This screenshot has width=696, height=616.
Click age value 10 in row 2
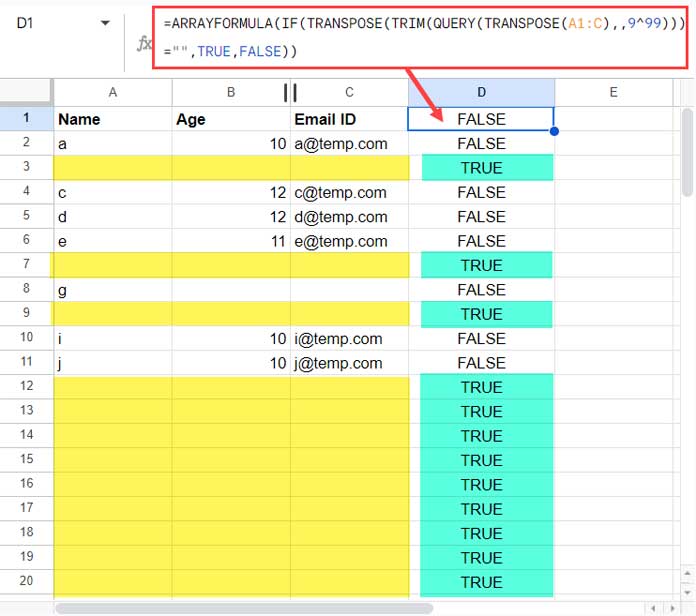coord(231,143)
